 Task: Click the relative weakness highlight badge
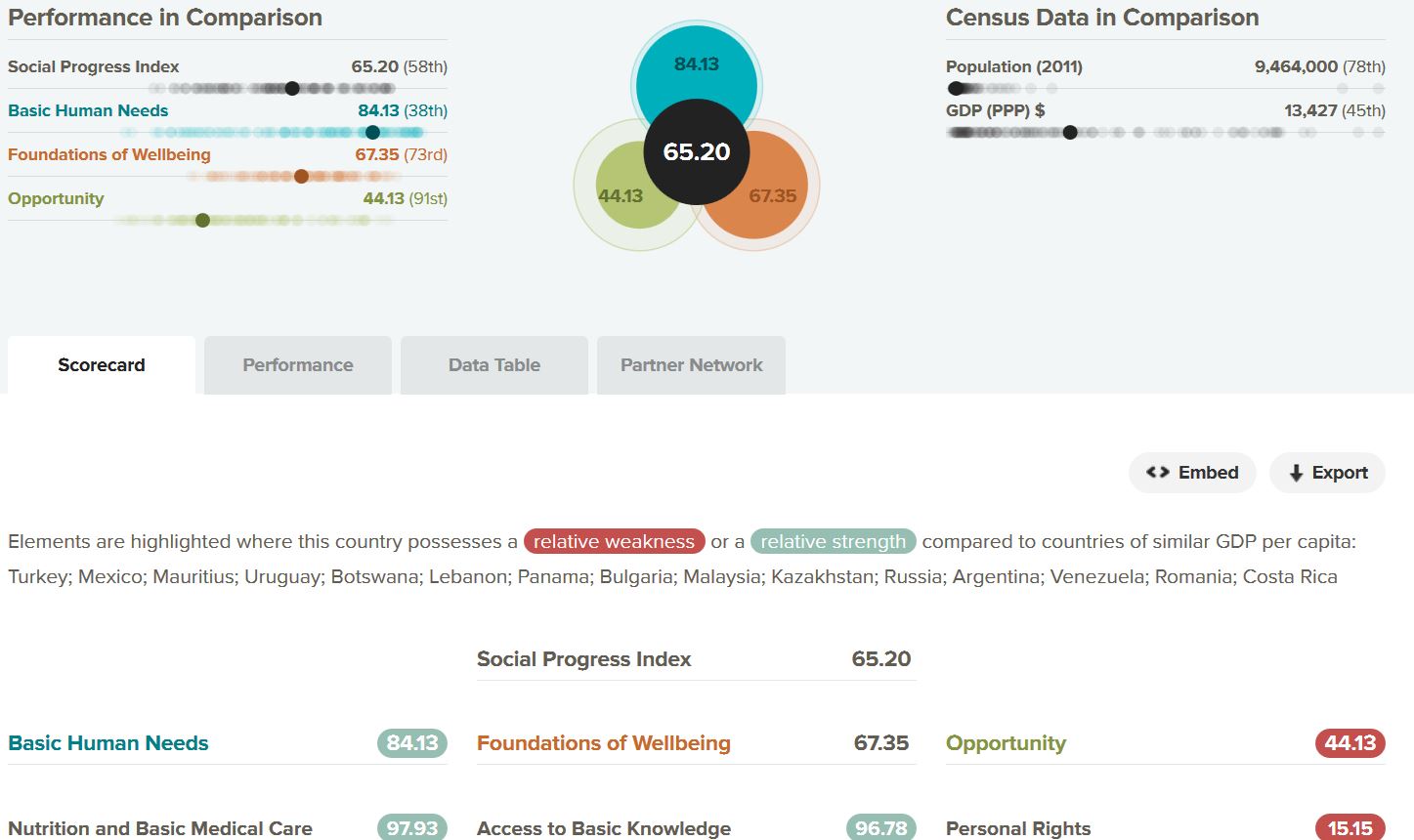coord(614,541)
